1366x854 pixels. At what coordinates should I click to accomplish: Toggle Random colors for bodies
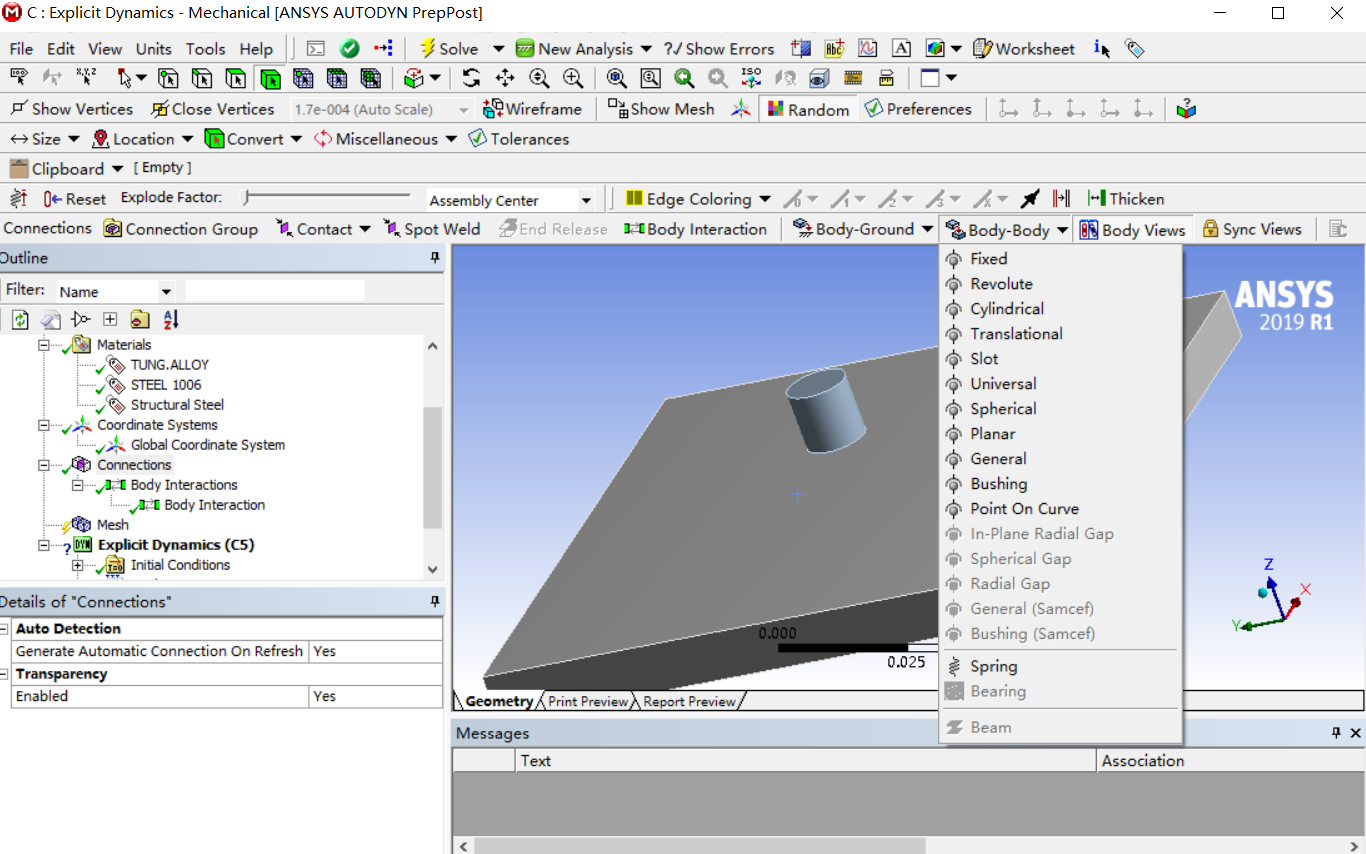coord(808,109)
